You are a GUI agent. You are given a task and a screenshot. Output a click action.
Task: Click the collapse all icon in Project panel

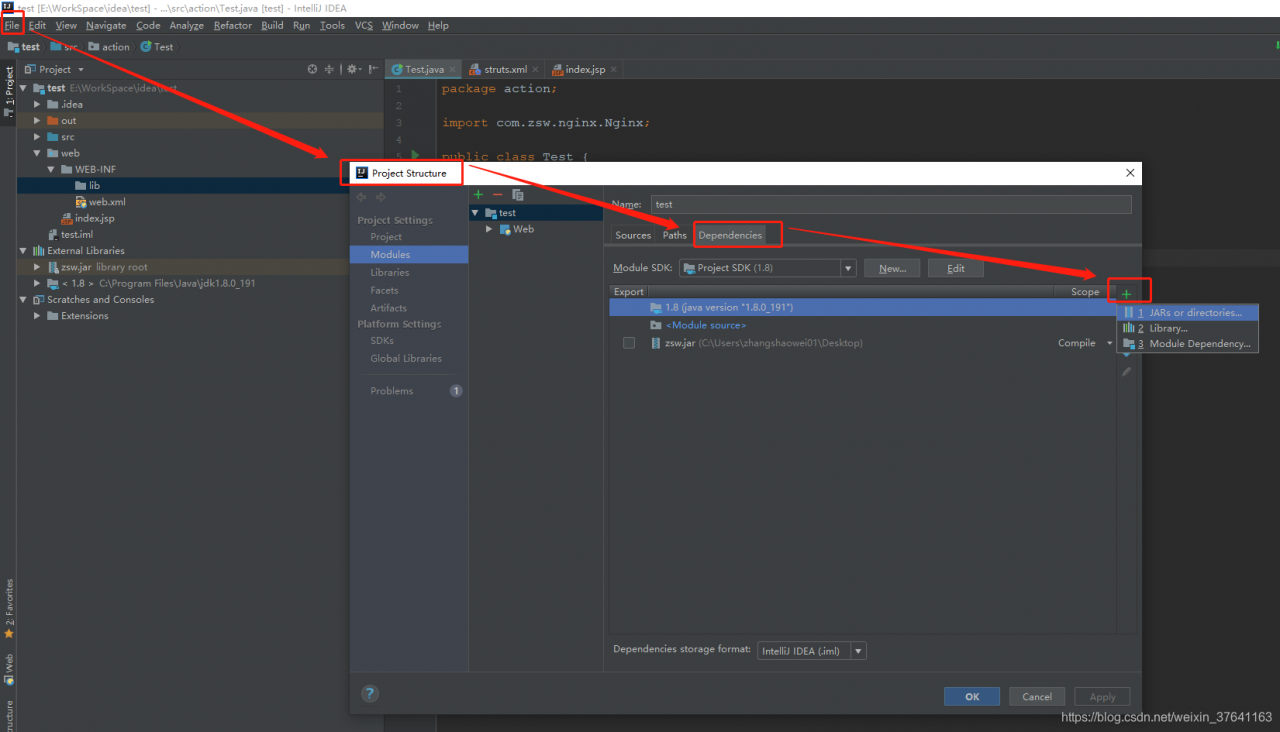330,69
